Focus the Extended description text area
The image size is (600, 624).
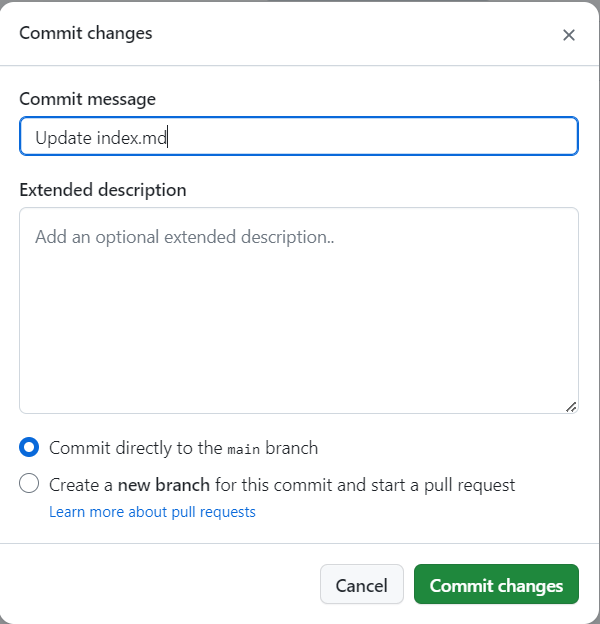pos(299,310)
